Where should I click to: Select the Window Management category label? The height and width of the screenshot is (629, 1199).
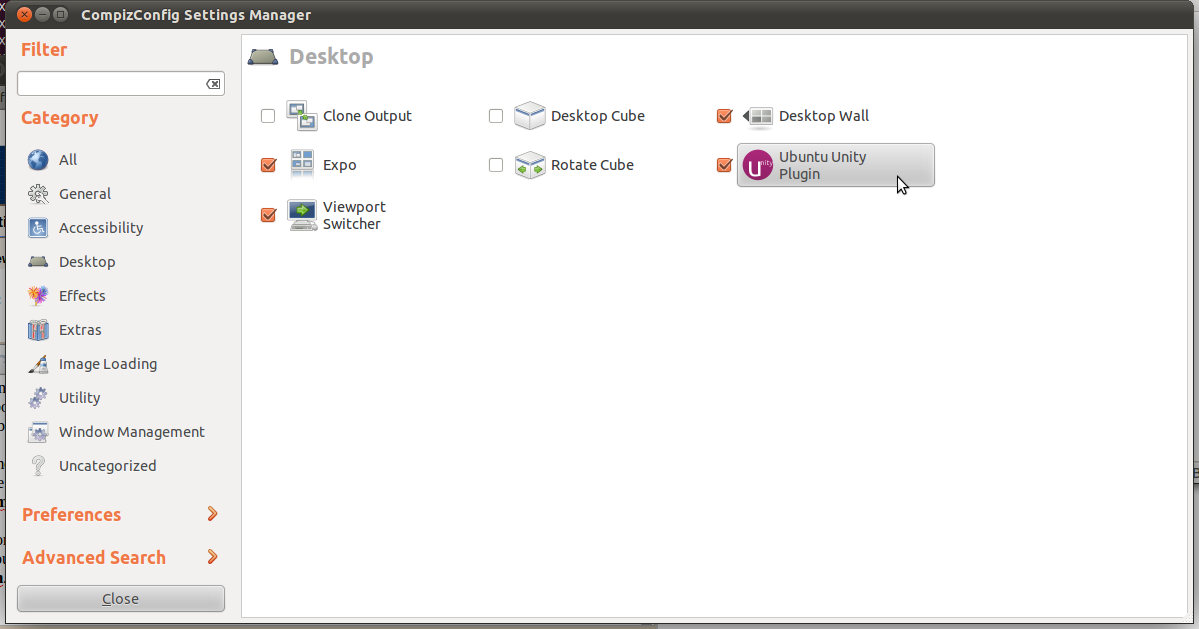tap(132, 432)
